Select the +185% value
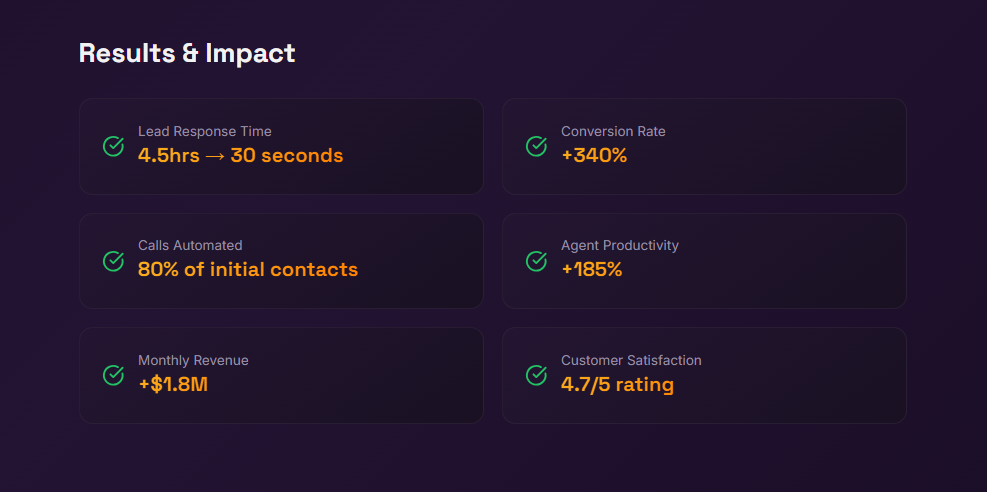This screenshot has height=492, width=987. pyautogui.click(x=592, y=270)
